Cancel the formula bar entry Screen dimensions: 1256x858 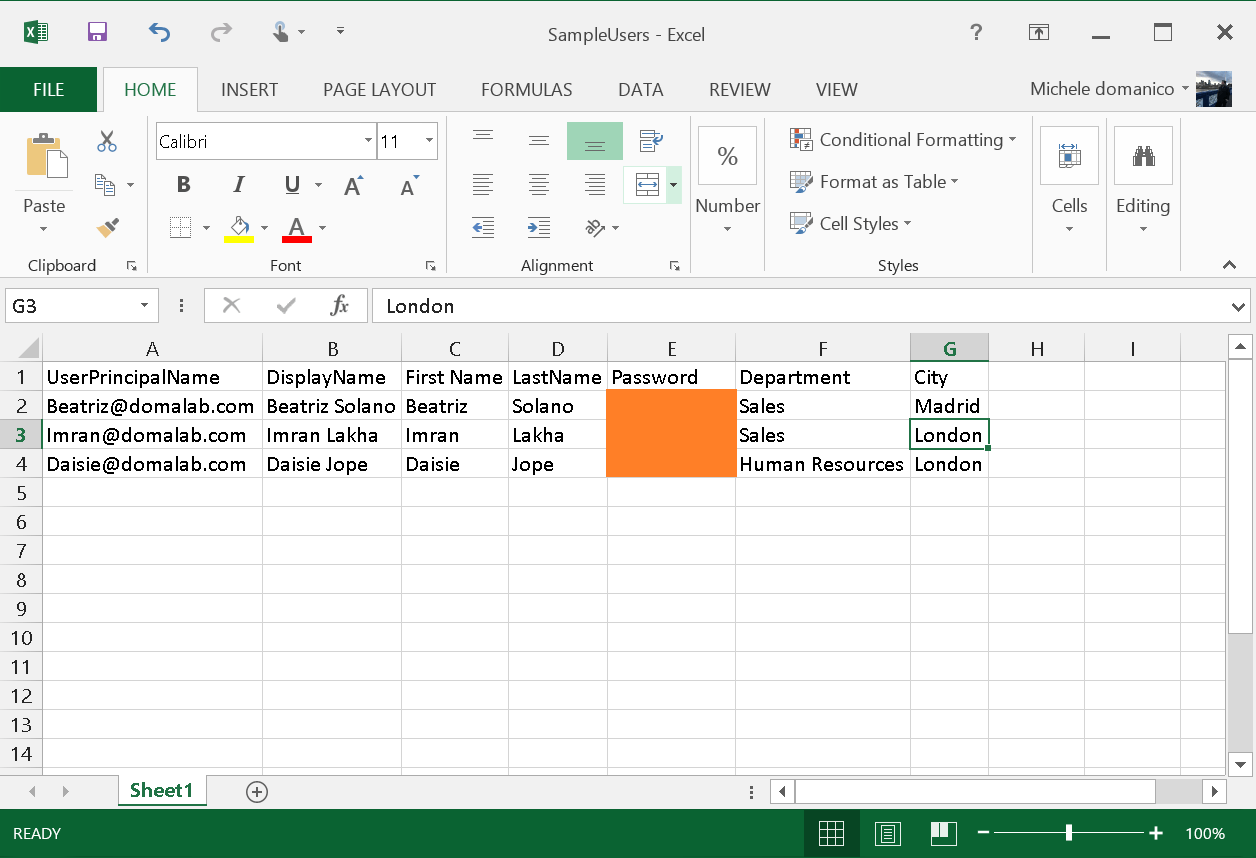[x=232, y=306]
